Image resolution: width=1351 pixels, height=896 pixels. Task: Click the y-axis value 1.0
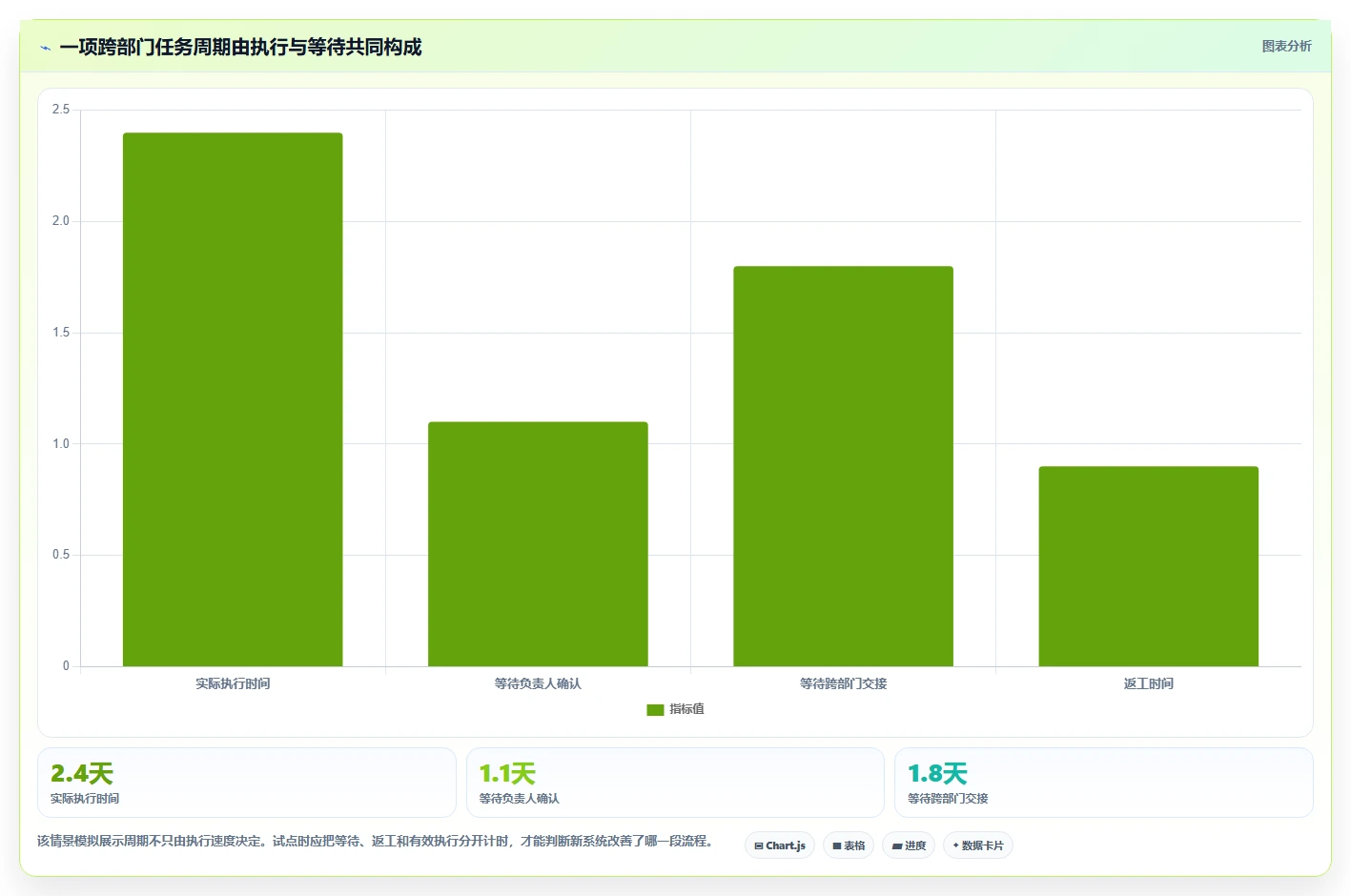coord(61,443)
